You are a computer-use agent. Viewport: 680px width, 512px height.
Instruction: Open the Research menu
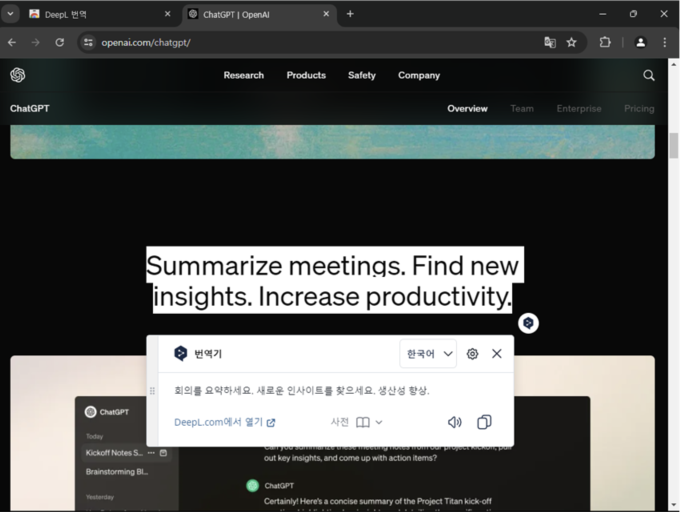pyautogui.click(x=244, y=75)
